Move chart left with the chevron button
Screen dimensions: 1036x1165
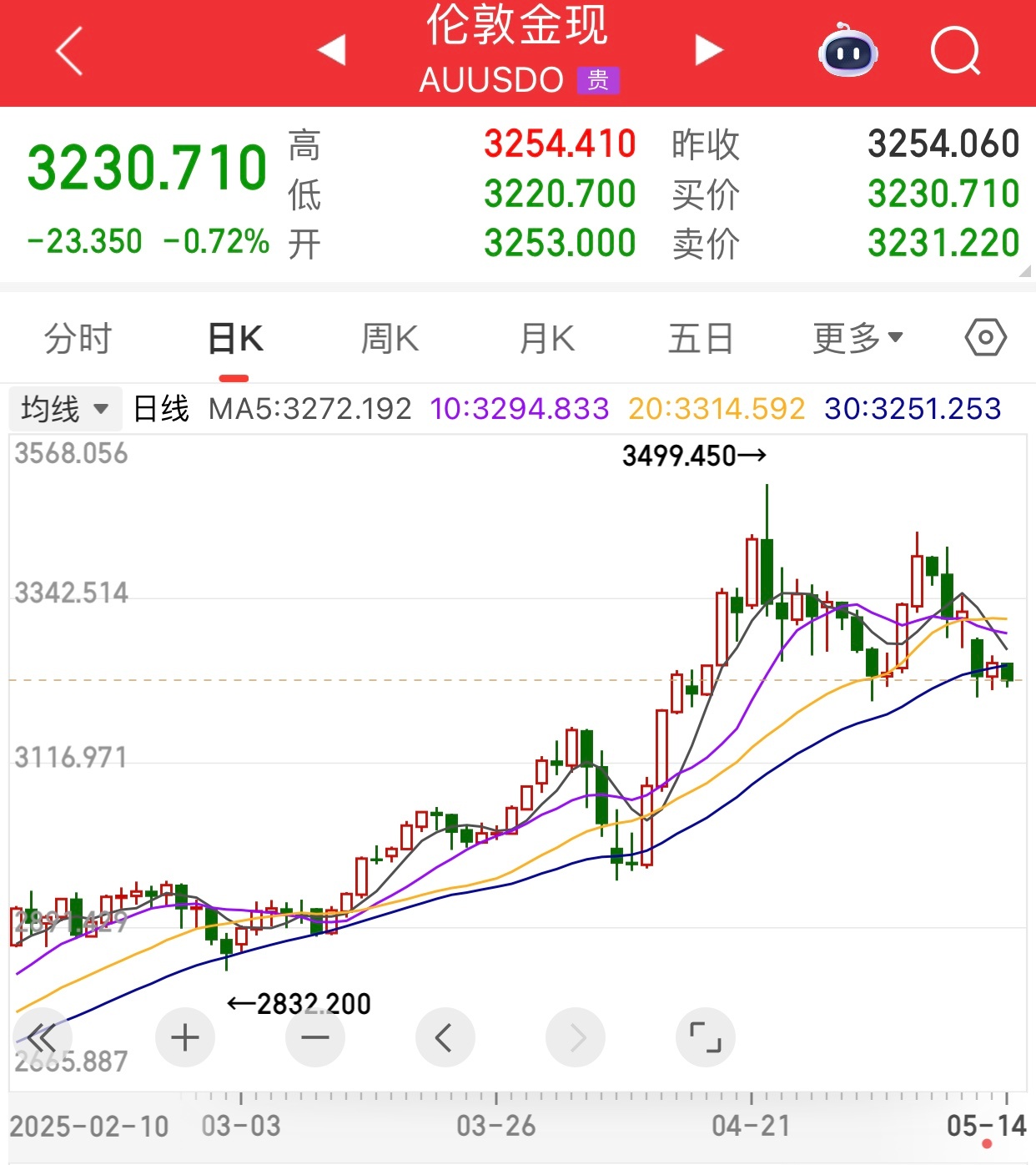click(x=445, y=1038)
